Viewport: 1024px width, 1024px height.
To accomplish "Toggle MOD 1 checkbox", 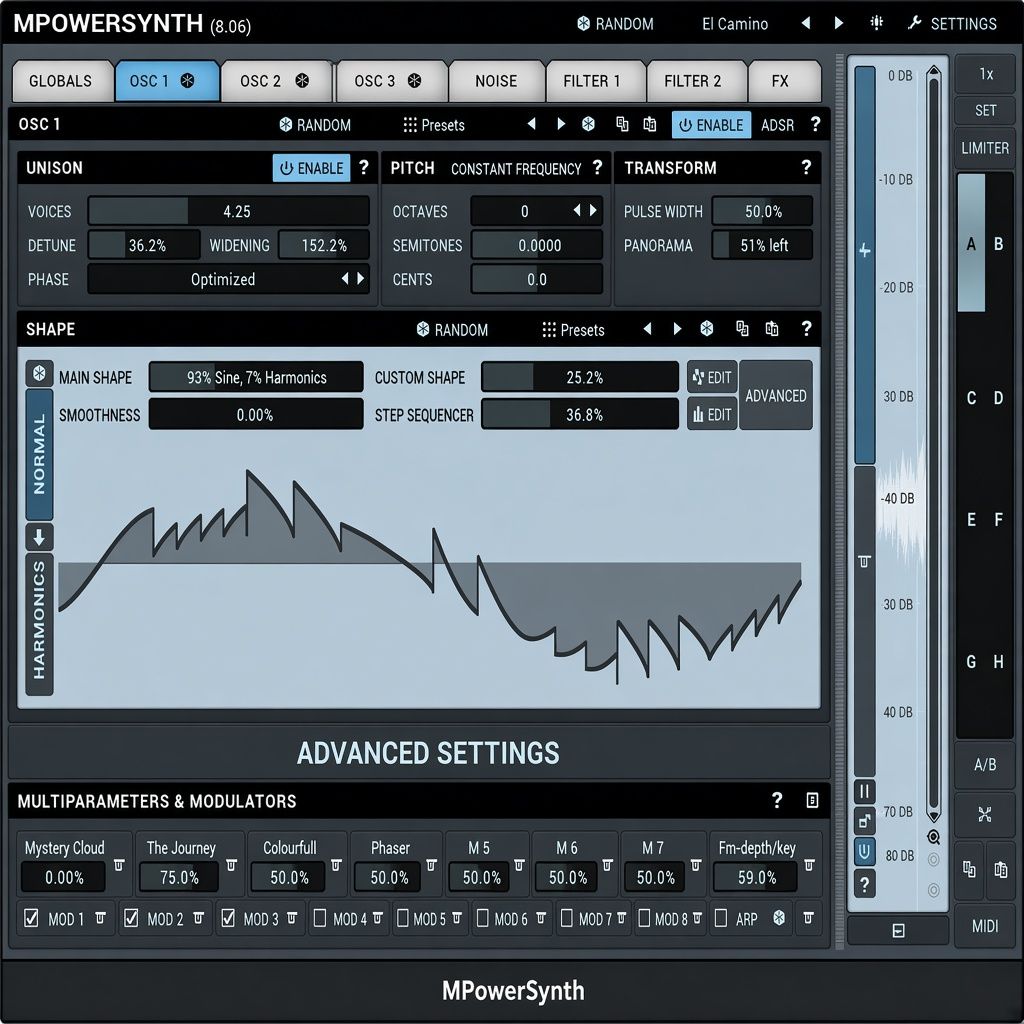I will 31,918.
